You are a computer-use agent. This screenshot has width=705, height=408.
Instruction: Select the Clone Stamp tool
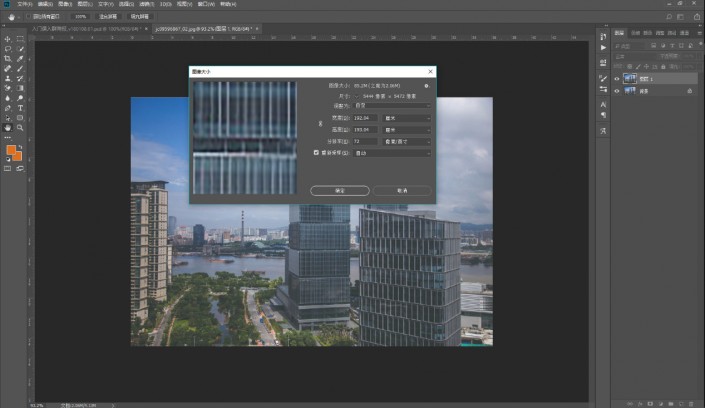click(x=8, y=79)
